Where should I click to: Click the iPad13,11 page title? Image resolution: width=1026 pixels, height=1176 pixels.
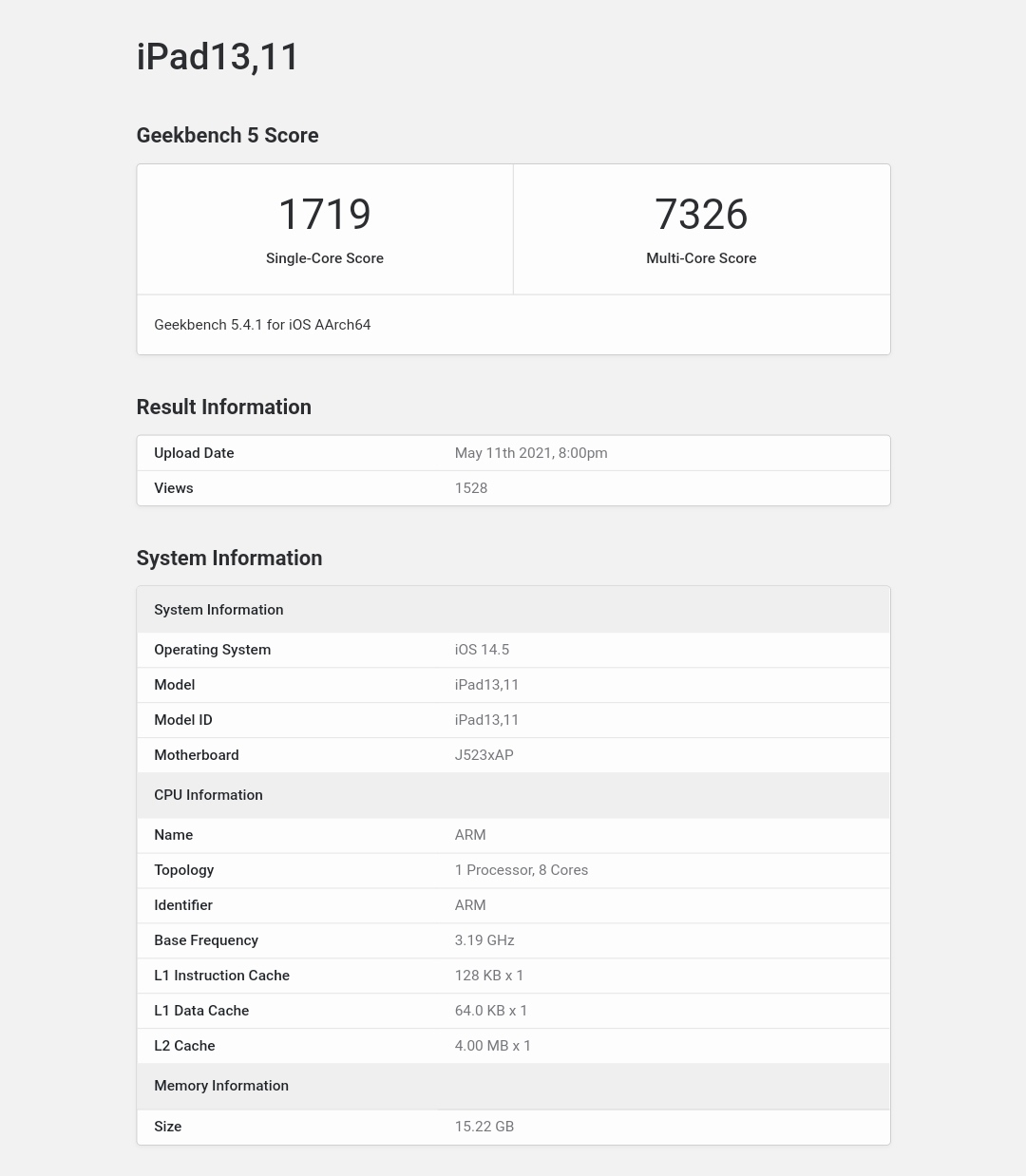tap(218, 57)
